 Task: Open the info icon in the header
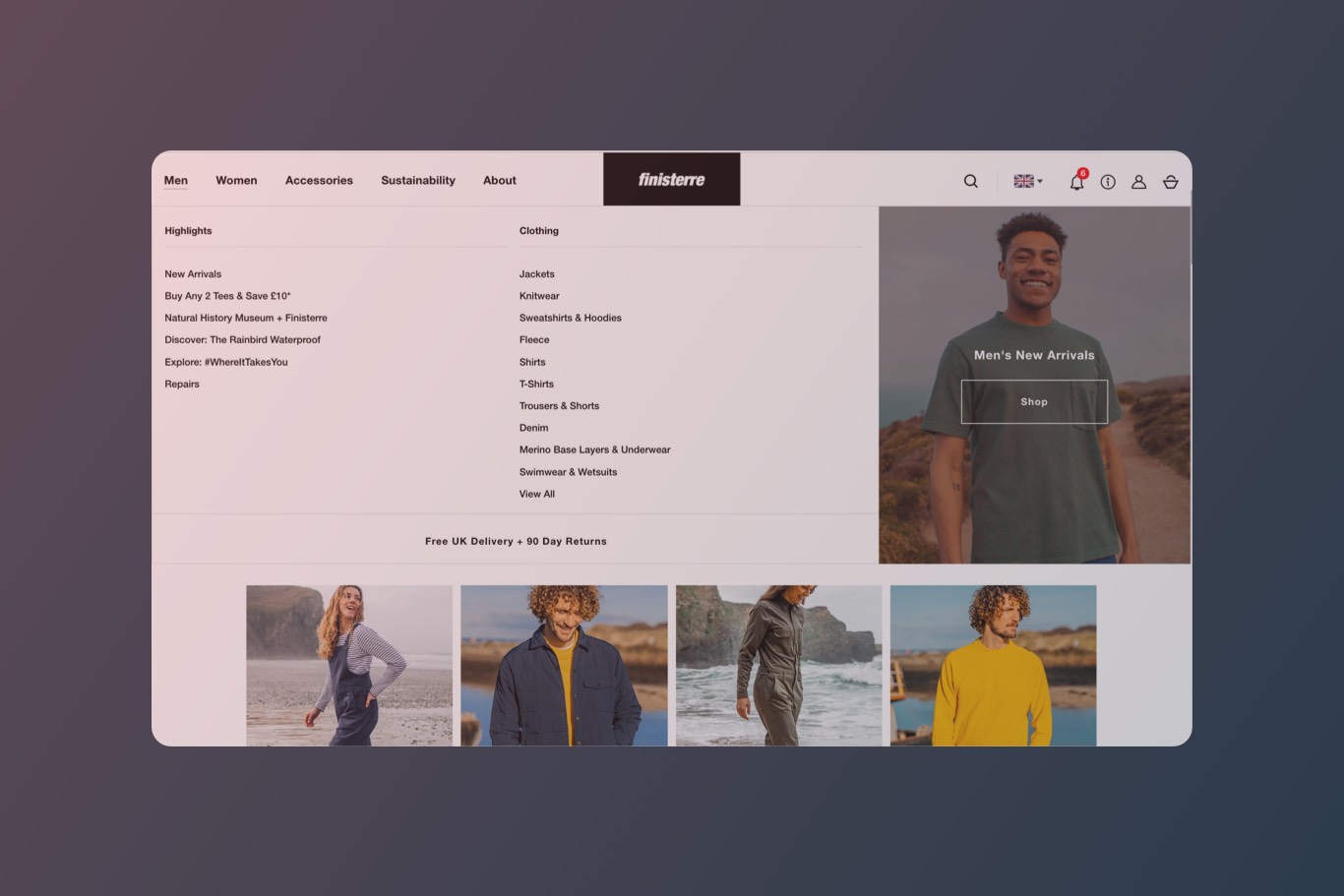(1107, 182)
